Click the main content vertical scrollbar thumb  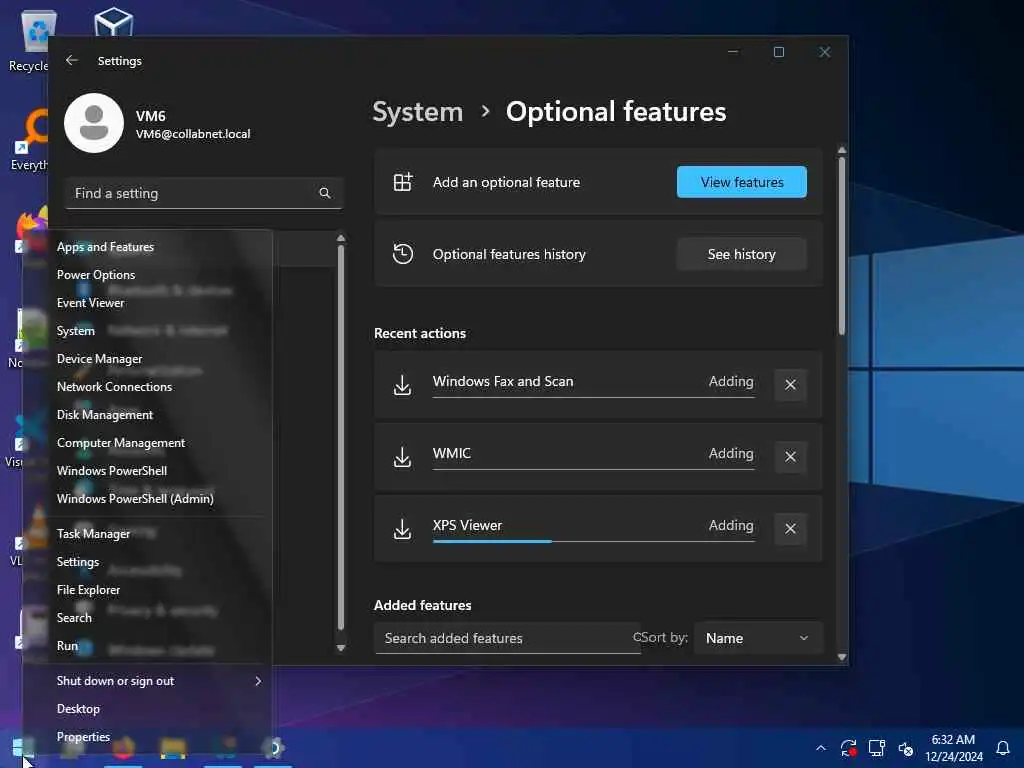point(842,246)
